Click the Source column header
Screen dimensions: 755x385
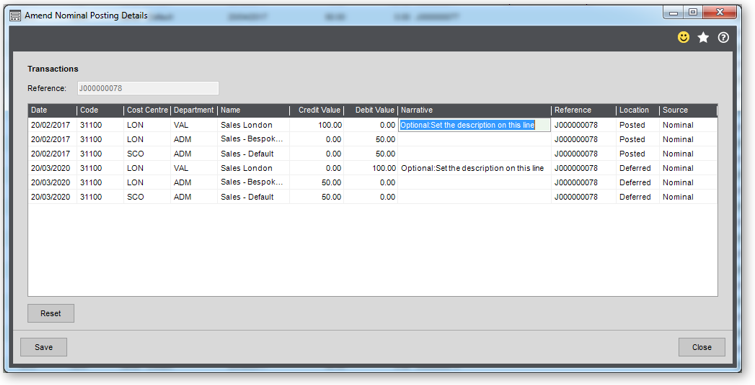(688, 110)
